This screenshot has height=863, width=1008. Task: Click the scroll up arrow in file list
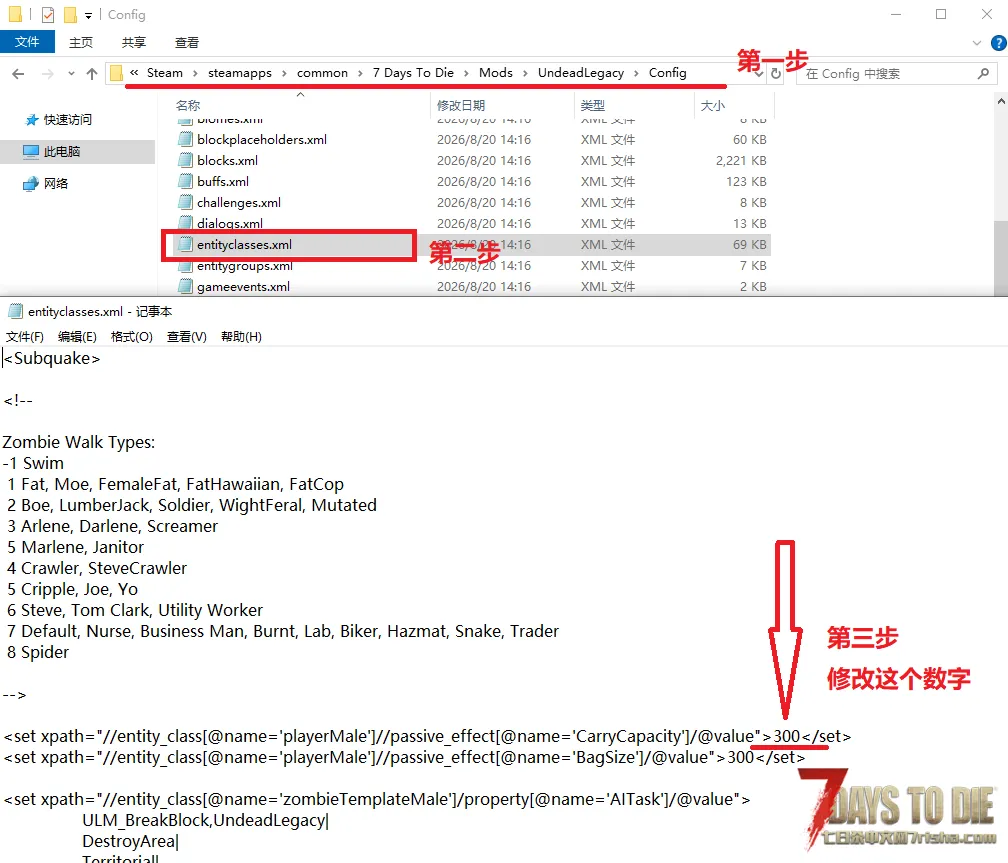[x=1001, y=102]
